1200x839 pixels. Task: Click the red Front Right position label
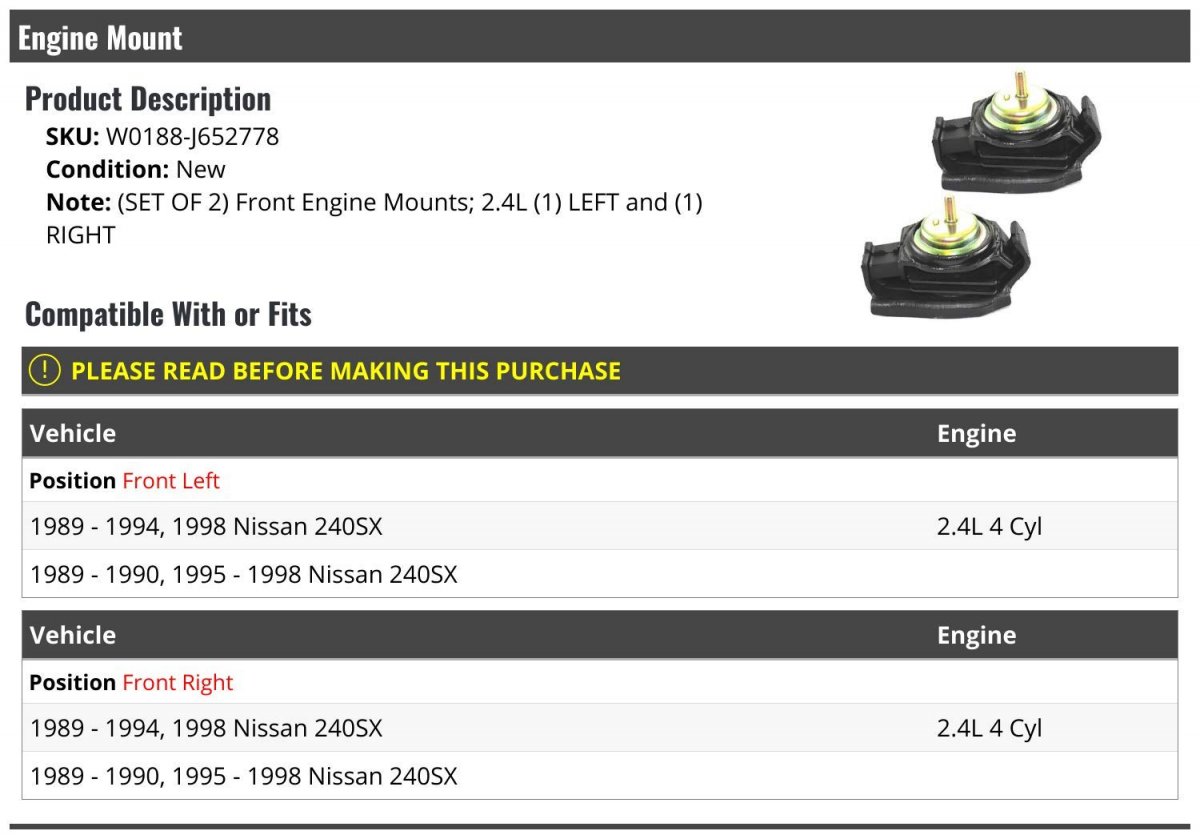[177, 683]
